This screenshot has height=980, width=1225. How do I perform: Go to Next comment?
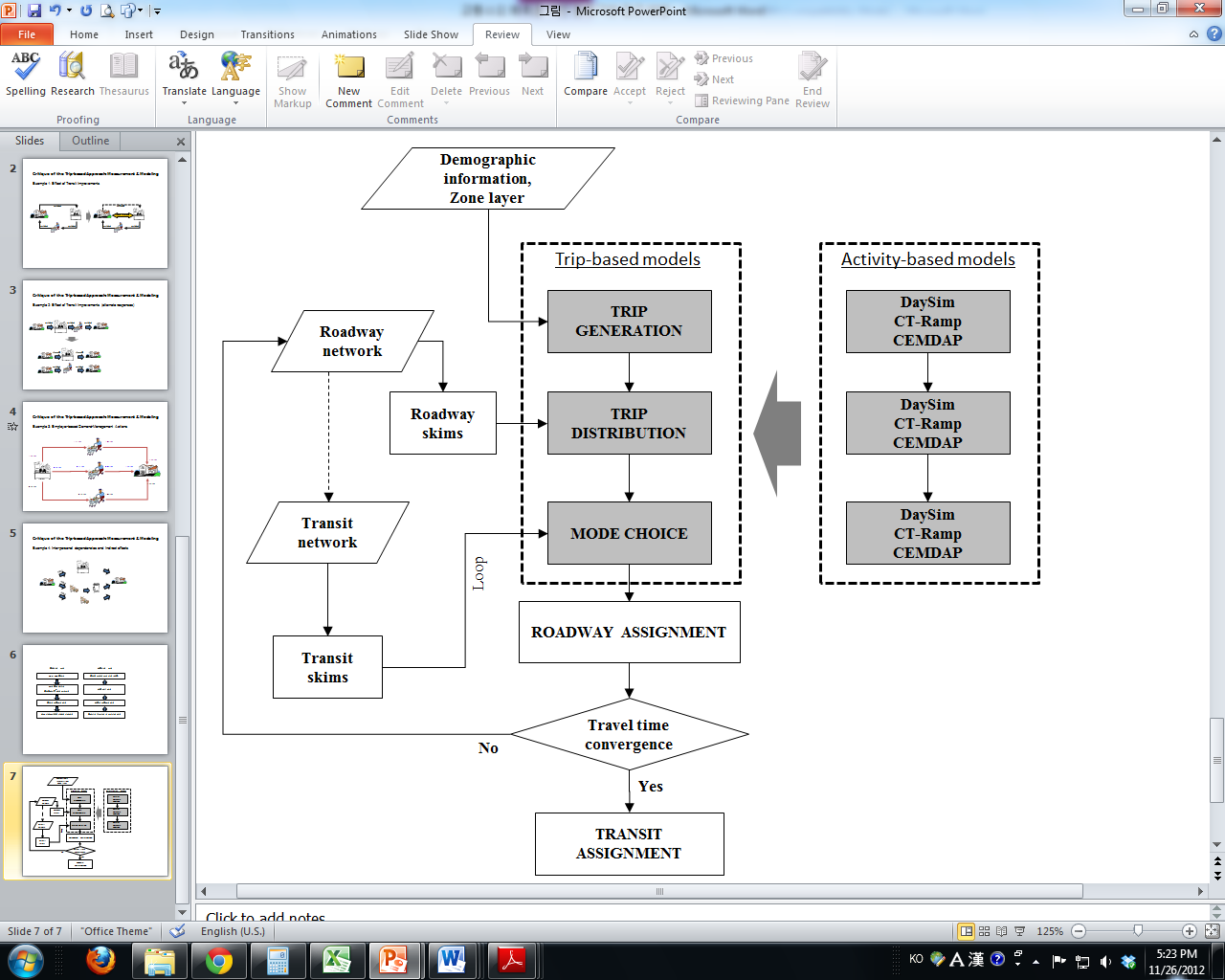532,75
